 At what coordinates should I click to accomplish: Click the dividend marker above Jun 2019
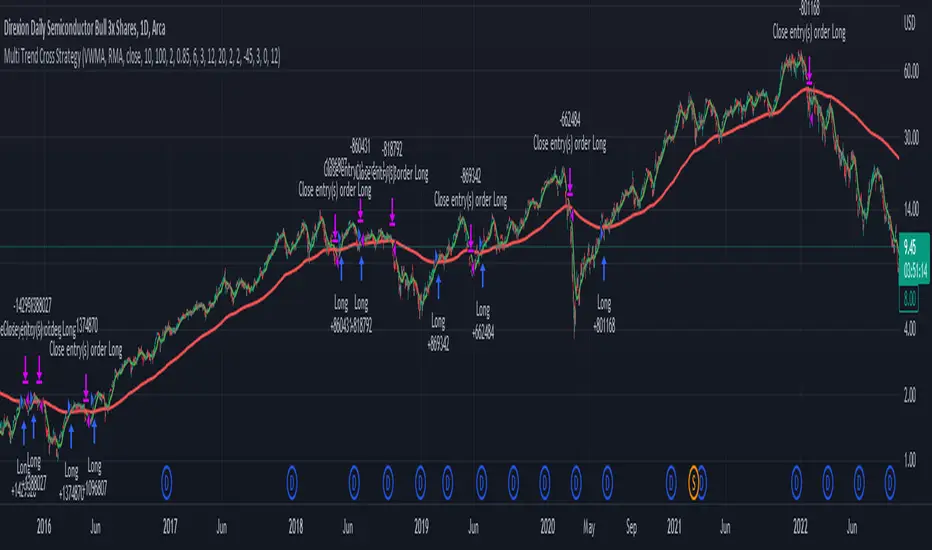pyautogui.click(x=481, y=483)
